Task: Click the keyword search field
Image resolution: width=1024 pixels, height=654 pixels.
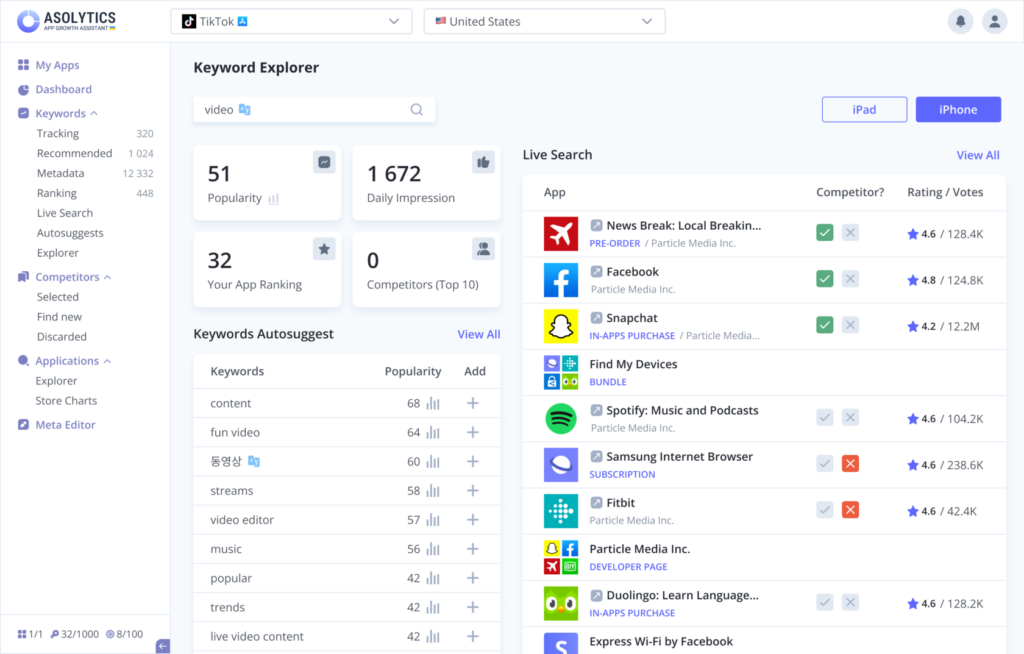Action: (x=314, y=110)
